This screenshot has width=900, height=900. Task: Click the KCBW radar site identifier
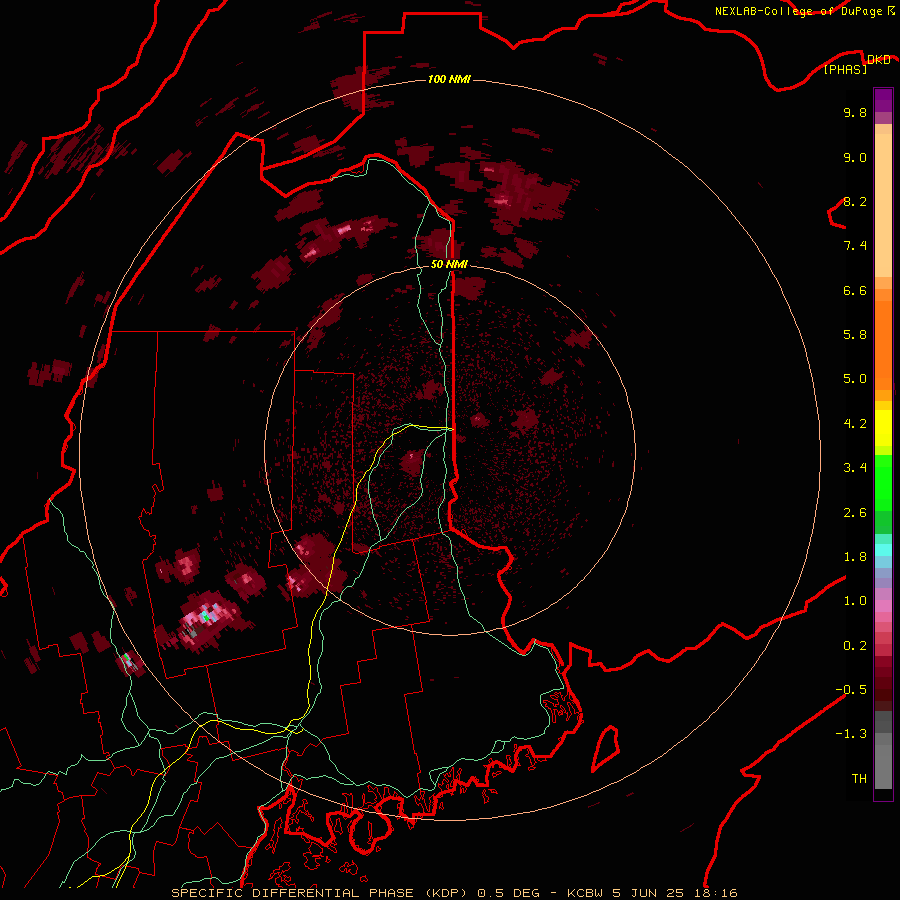tap(586, 893)
